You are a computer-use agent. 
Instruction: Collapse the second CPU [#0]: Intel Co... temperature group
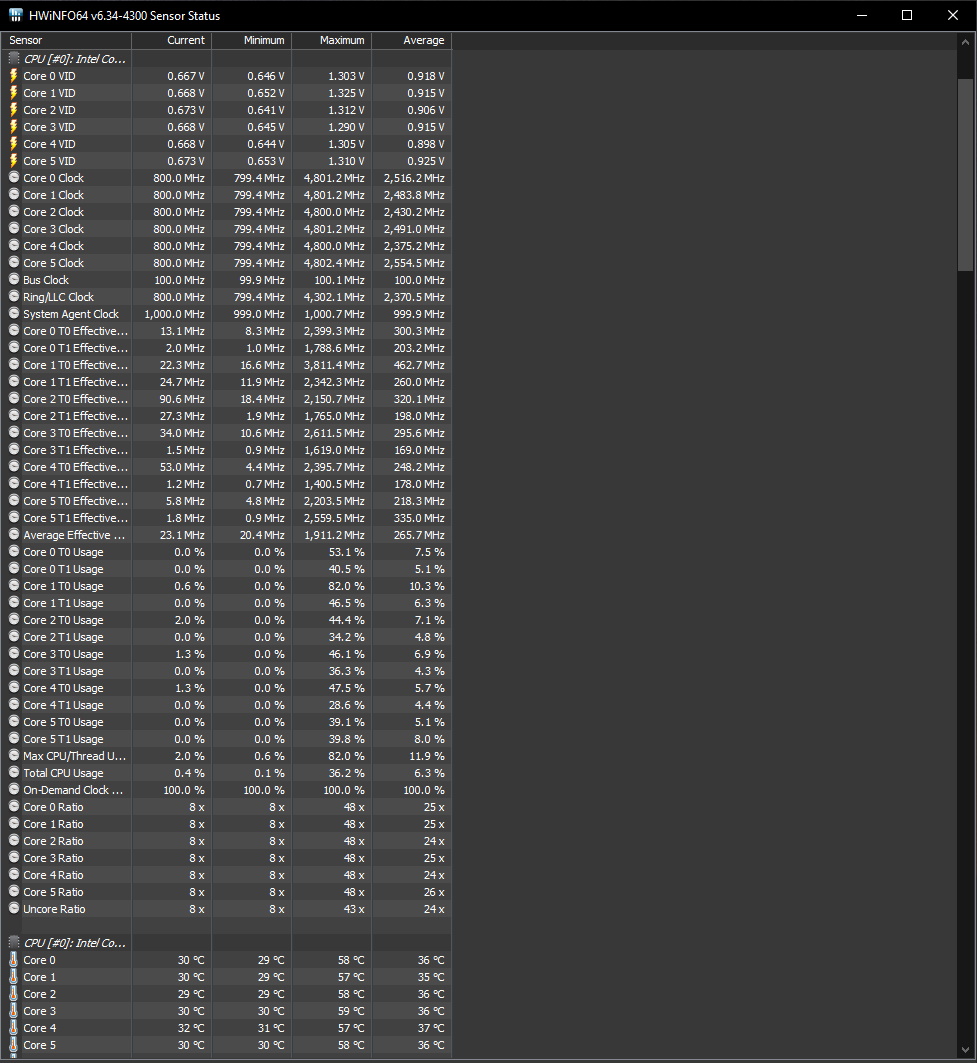(75, 943)
